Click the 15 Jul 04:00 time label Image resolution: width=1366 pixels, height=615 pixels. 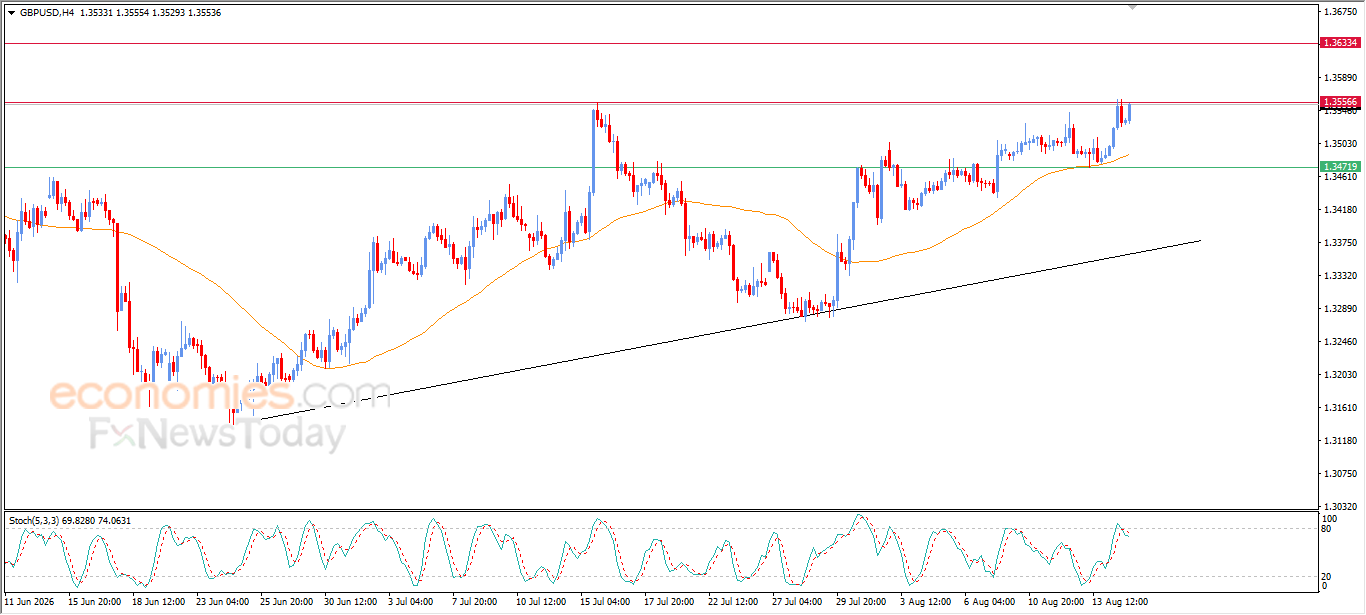tap(603, 603)
